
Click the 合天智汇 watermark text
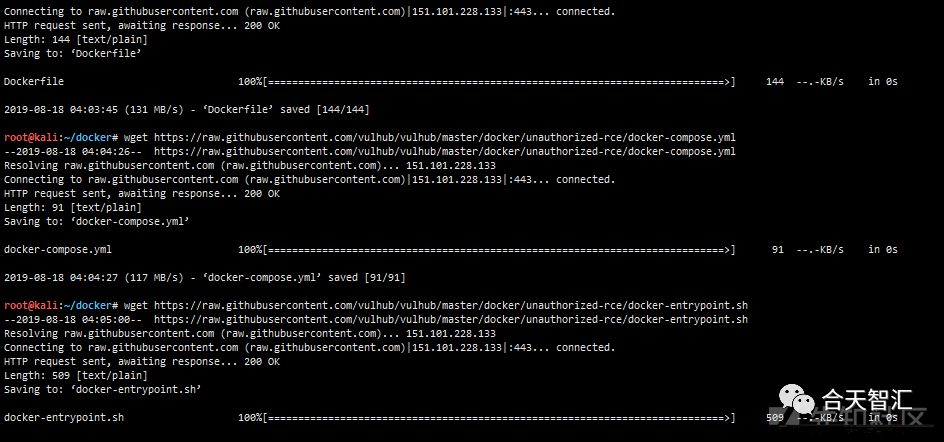click(868, 399)
